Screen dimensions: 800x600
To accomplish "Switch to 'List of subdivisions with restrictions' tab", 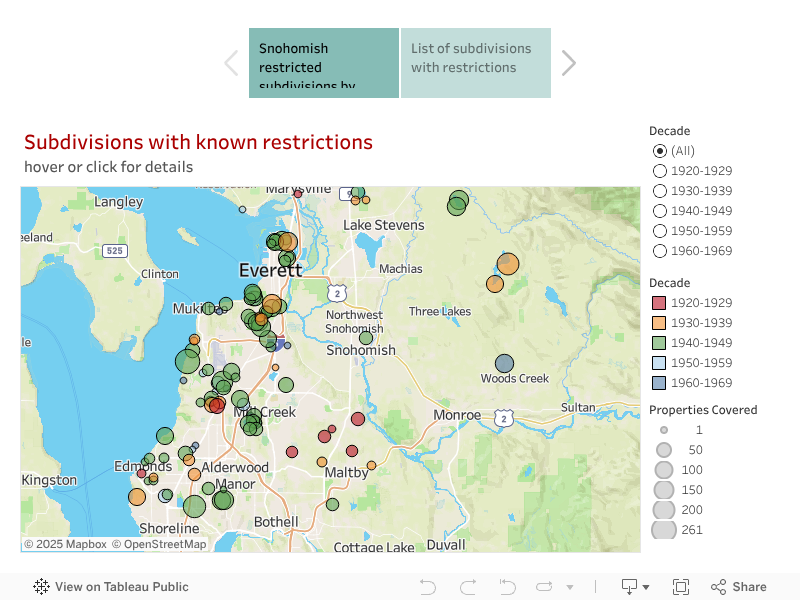I will 476,63.
